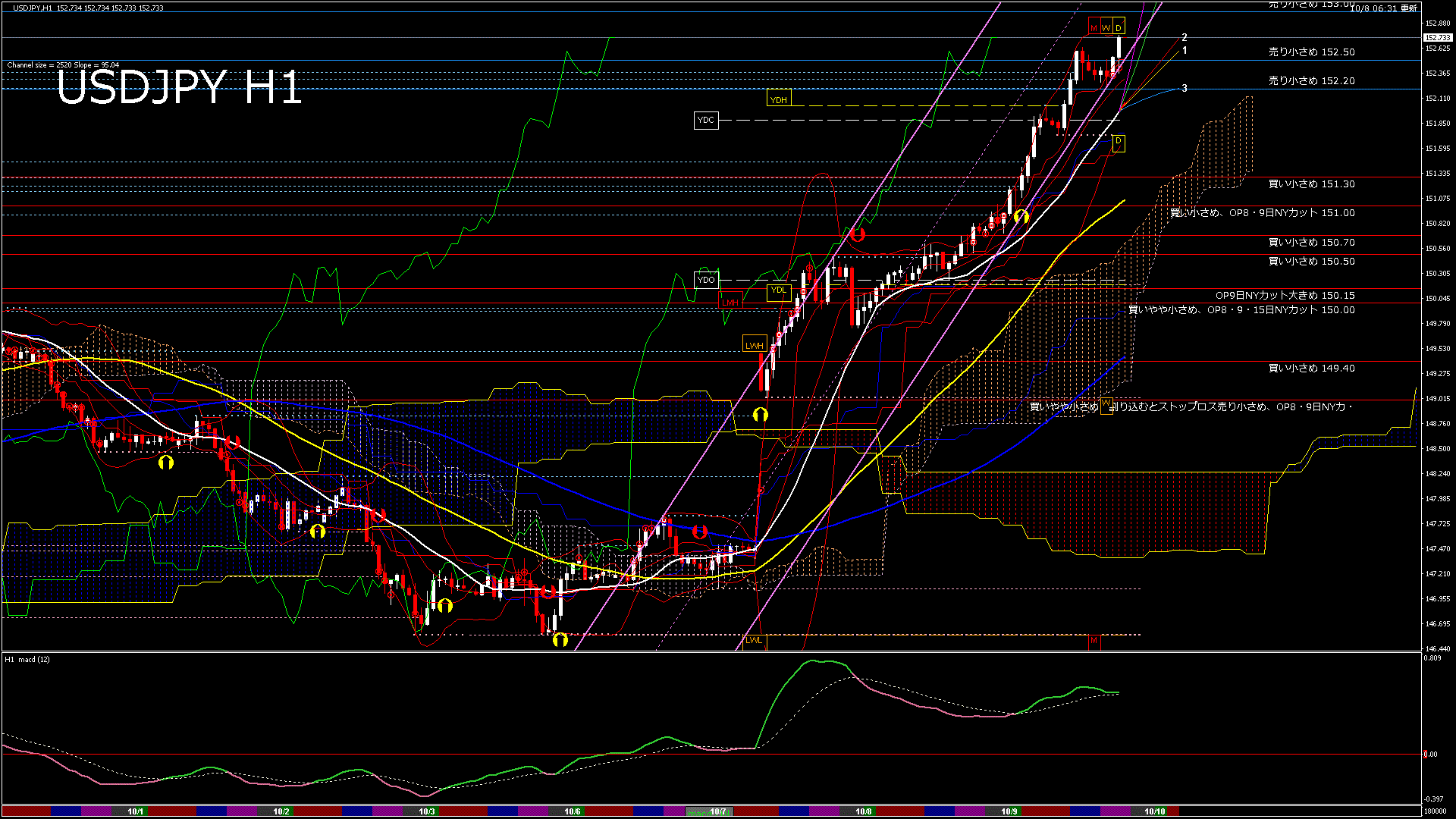The width and height of the screenshot is (1456, 819).
Task: Click the YDH yesterday-high label box
Action: pos(778,100)
